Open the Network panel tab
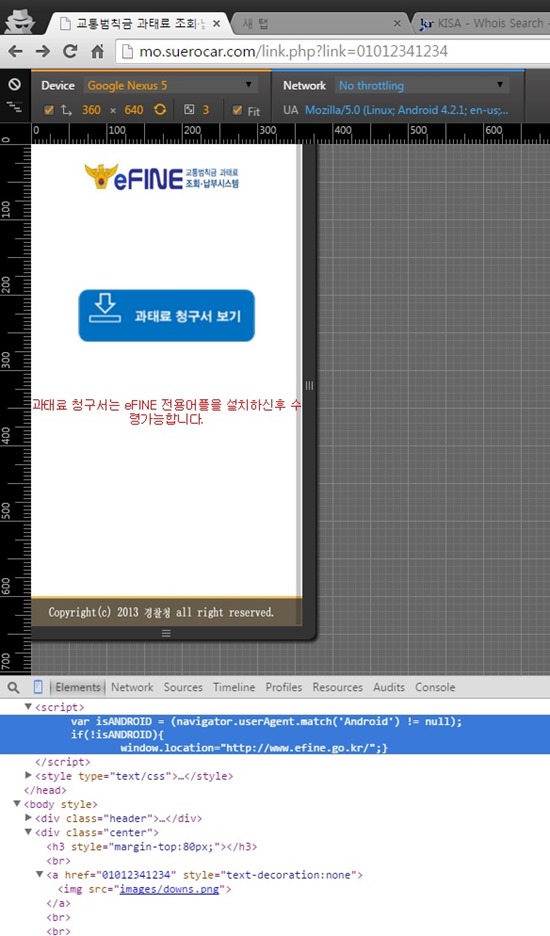Viewport: 550px width, 936px height. [132, 687]
